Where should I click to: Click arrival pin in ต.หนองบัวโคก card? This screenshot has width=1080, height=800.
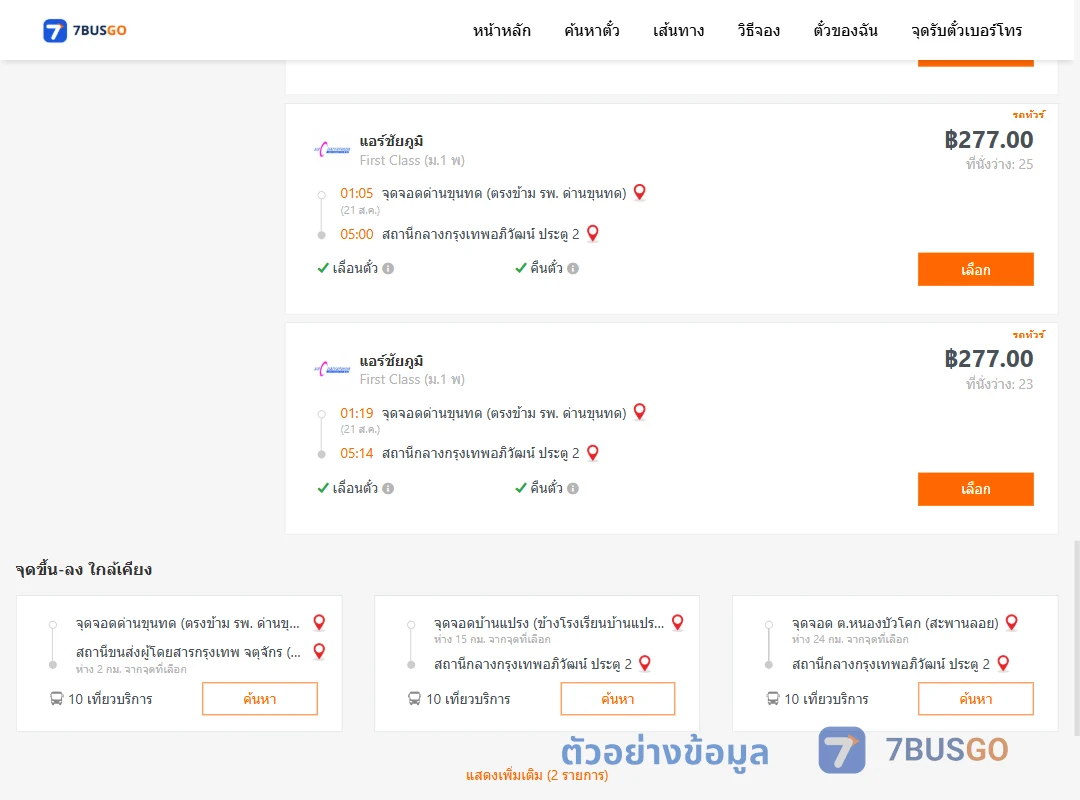pos(1004,664)
